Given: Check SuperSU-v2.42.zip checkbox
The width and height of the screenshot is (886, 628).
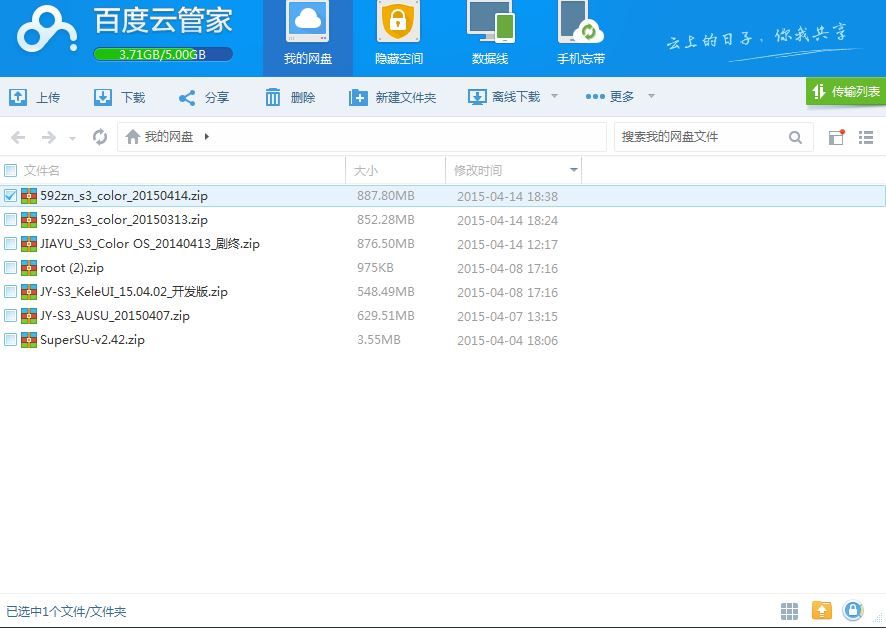Looking at the screenshot, I should pyautogui.click(x=10, y=340).
